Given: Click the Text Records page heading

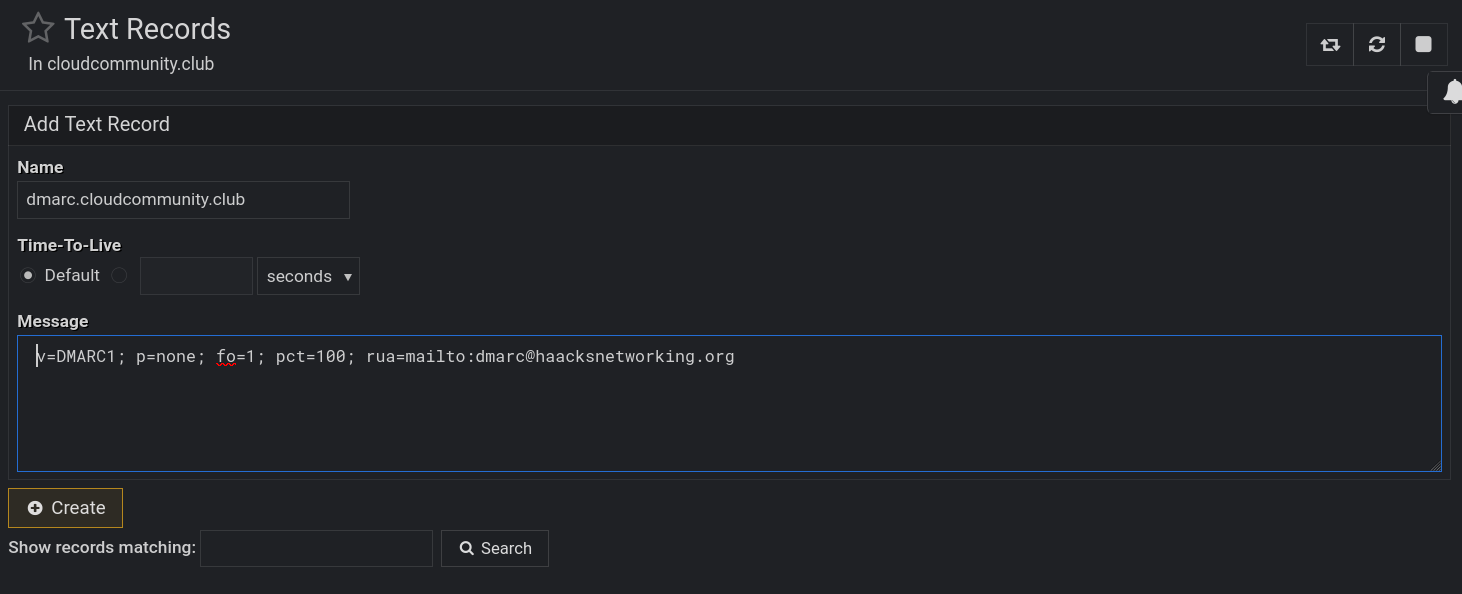Looking at the screenshot, I should pyautogui.click(x=147, y=29).
